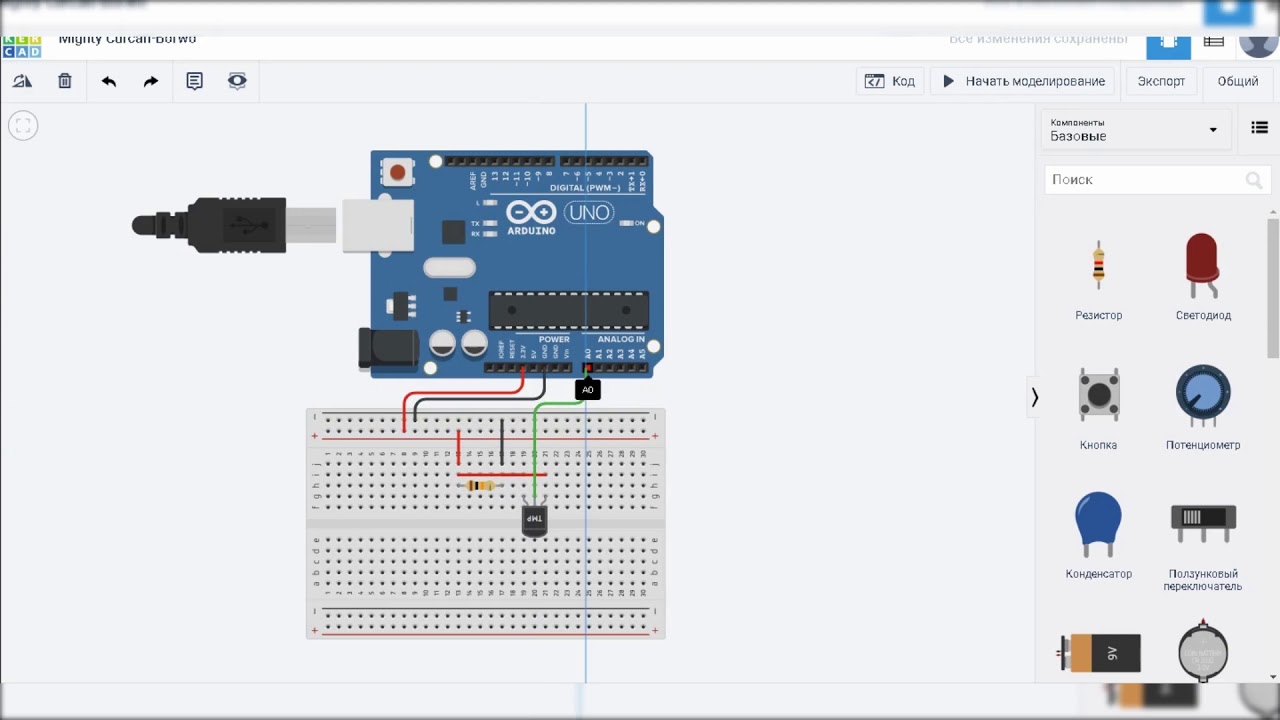This screenshot has width=1280, height=720.
Task: Toggle notes visibility eye icon
Action: coord(237,81)
